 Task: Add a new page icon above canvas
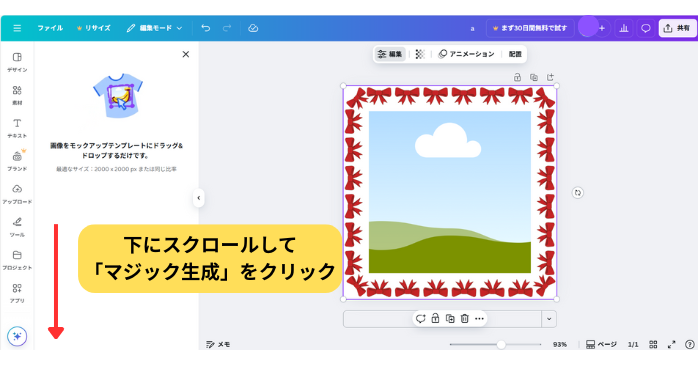click(550, 77)
